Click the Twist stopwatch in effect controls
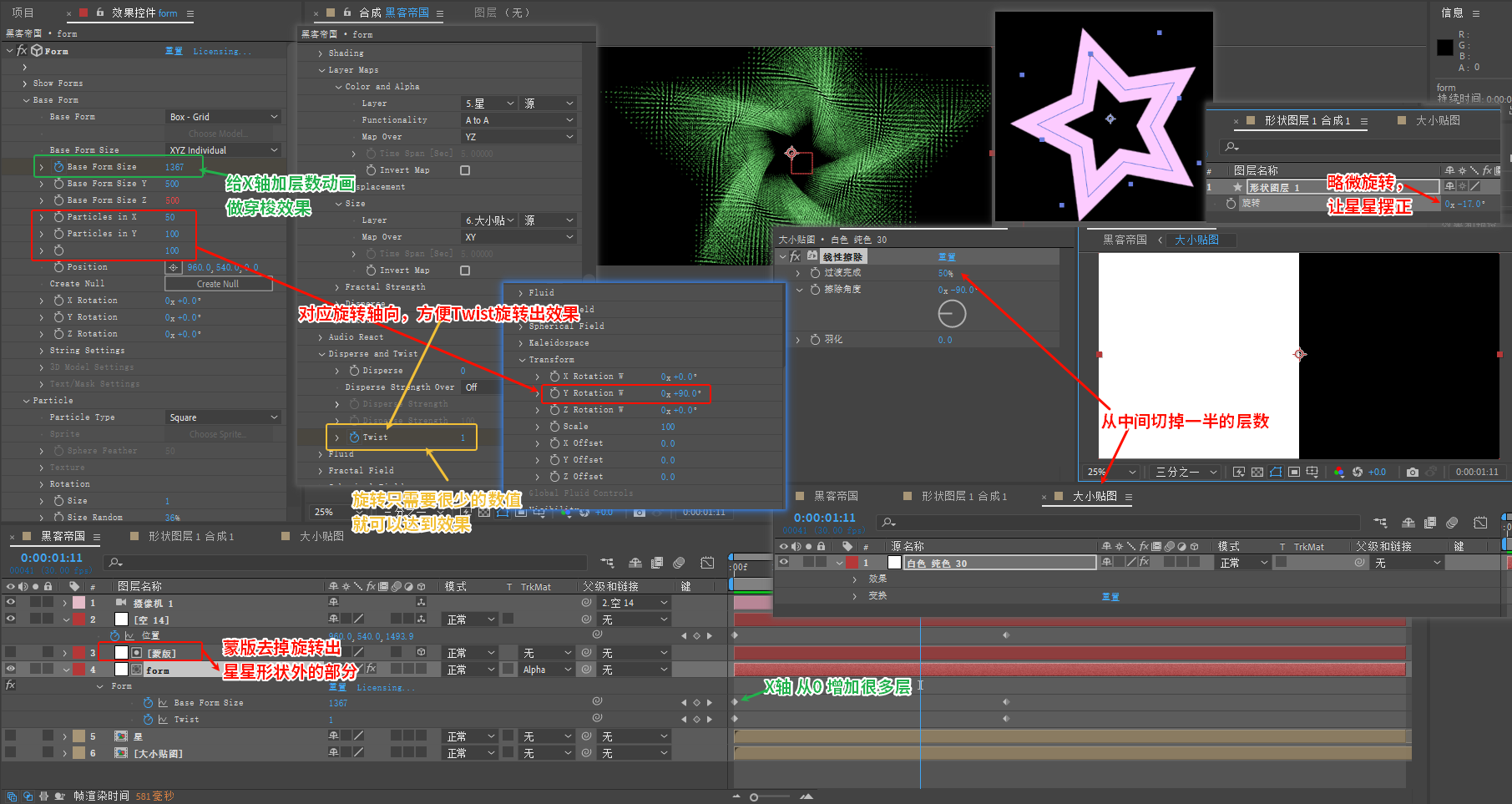Viewport: 1512px width, 804px height. click(x=354, y=437)
